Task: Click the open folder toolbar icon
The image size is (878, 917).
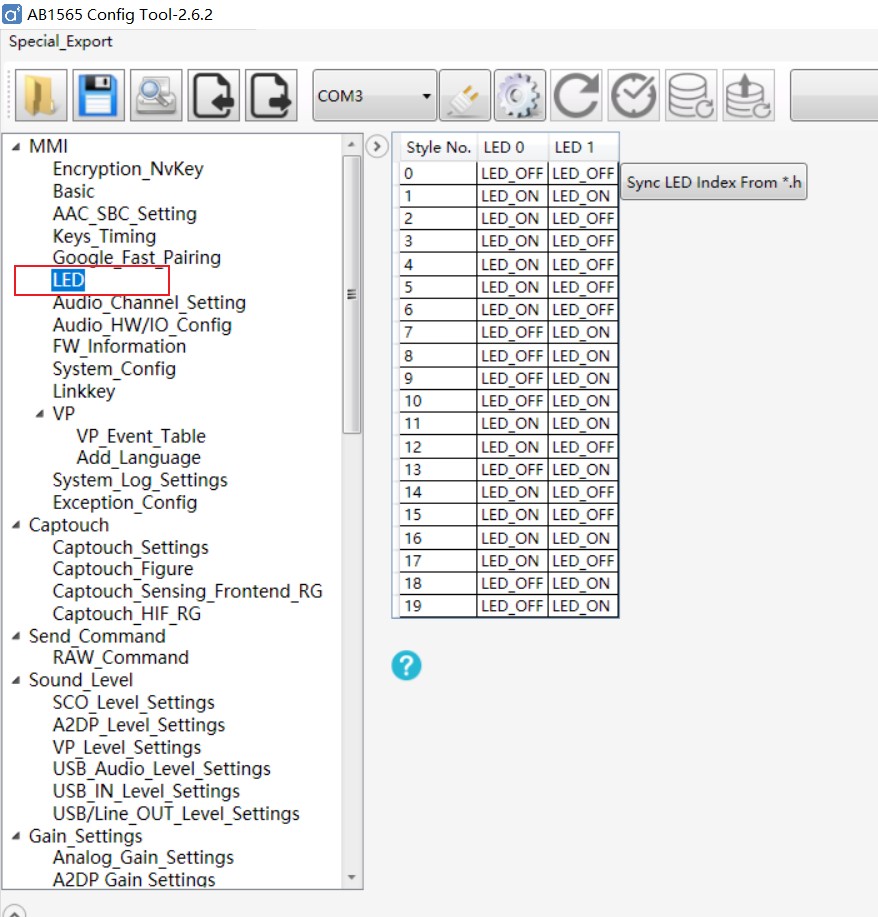Action: pyautogui.click(x=42, y=97)
